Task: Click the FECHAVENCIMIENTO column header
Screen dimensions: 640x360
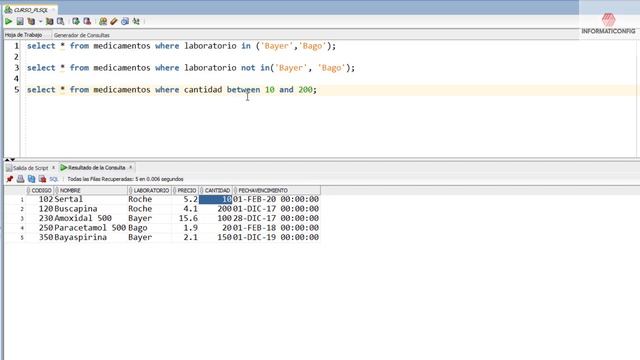Action: tap(276, 191)
